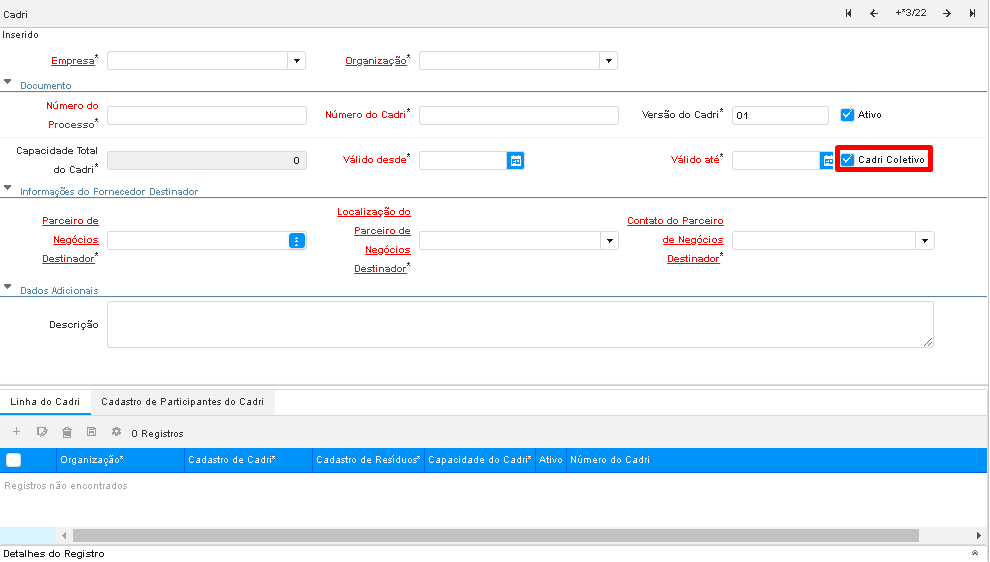The image size is (990, 562).
Task: Switch to Cadastro de Participantes do Cadri tab
Action: (182, 401)
